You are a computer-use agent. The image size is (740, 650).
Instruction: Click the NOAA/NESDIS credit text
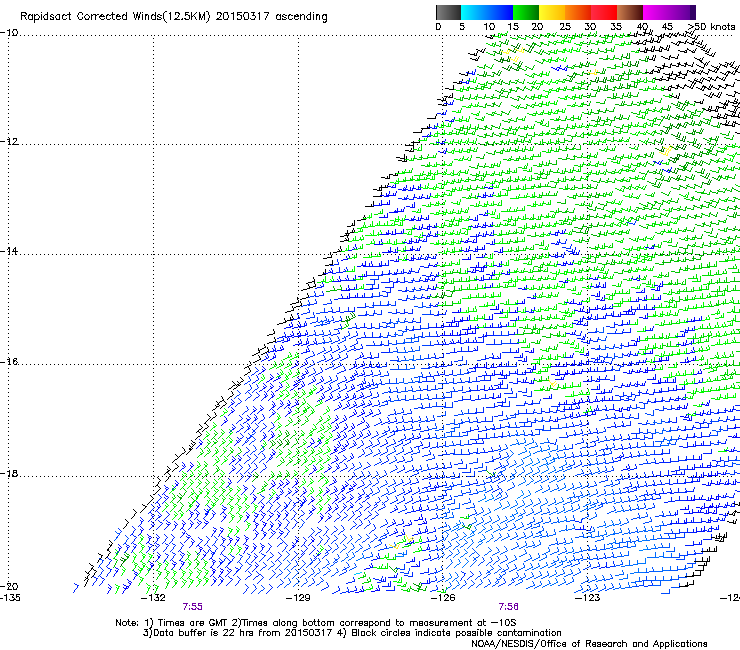tap(589, 644)
